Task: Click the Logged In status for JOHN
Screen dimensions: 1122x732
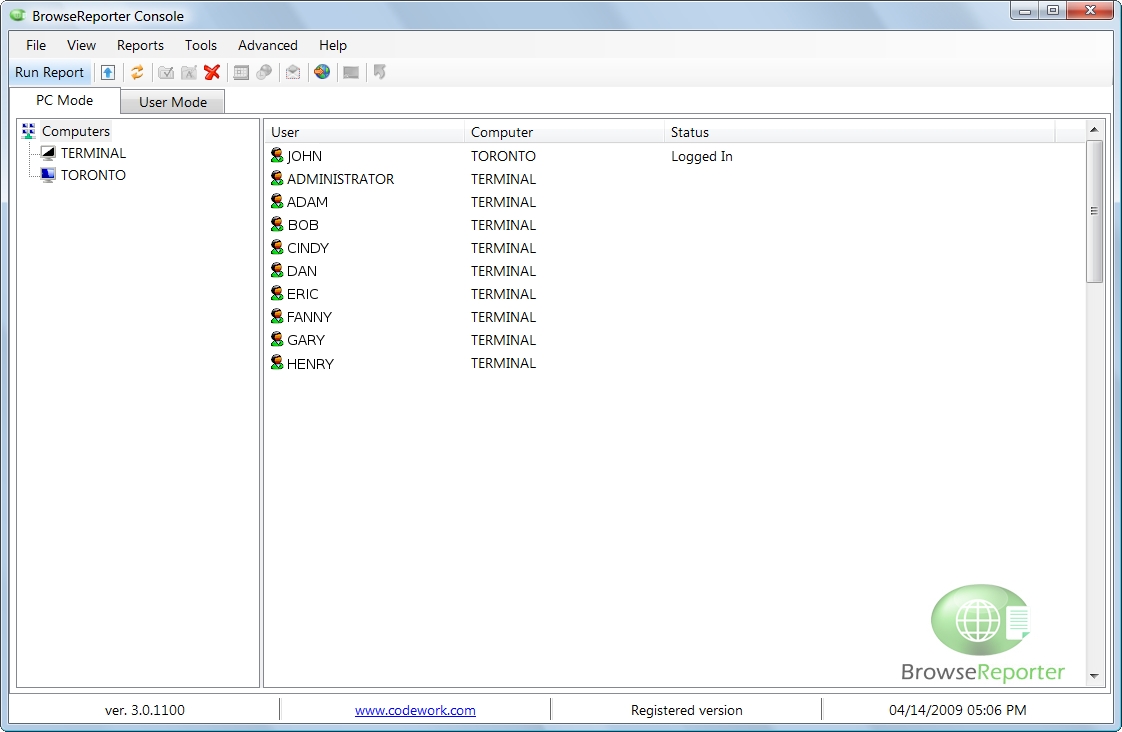Action: 702,157
